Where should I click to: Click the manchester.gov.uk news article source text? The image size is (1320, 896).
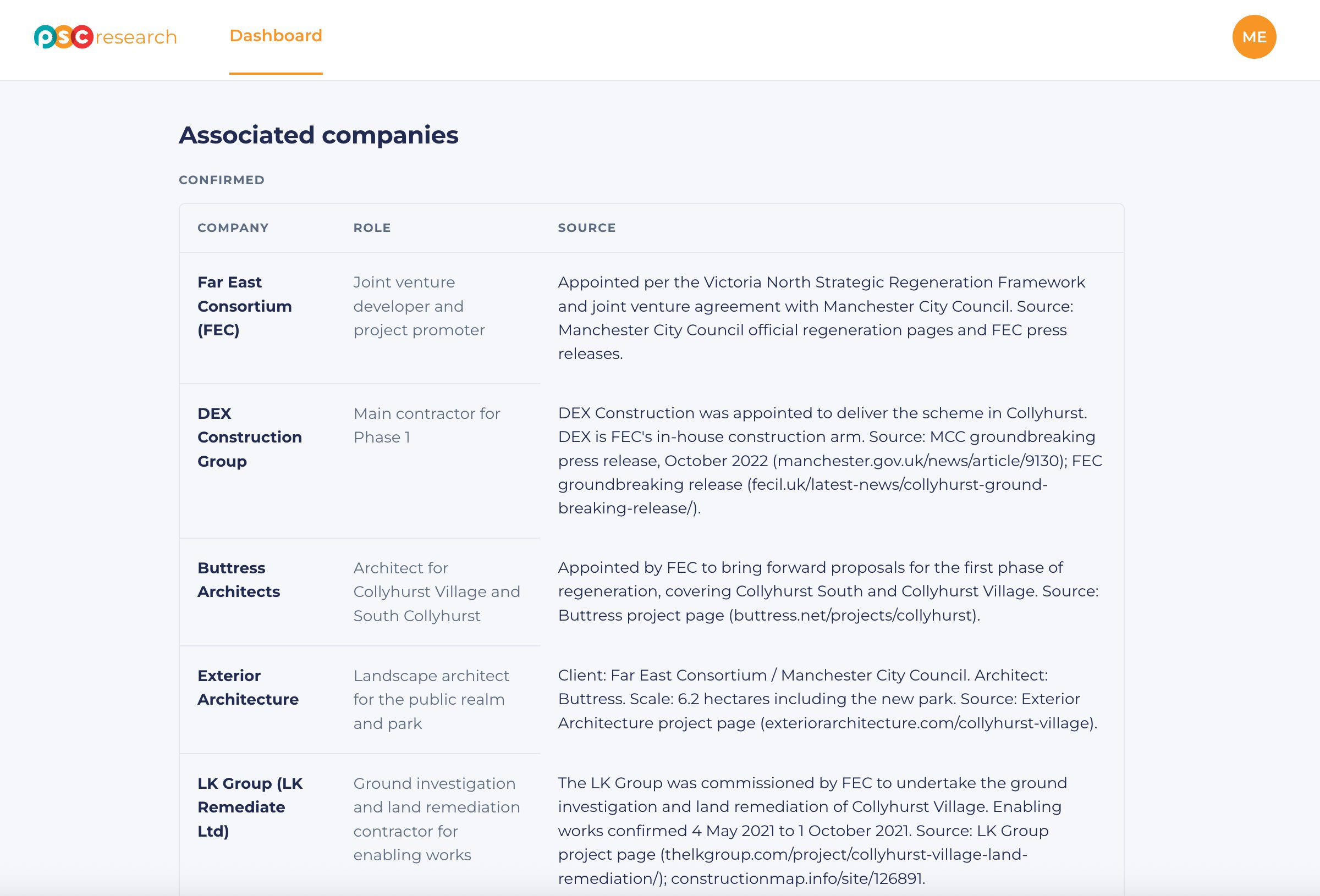pyautogui.click(x=918, y=461)
